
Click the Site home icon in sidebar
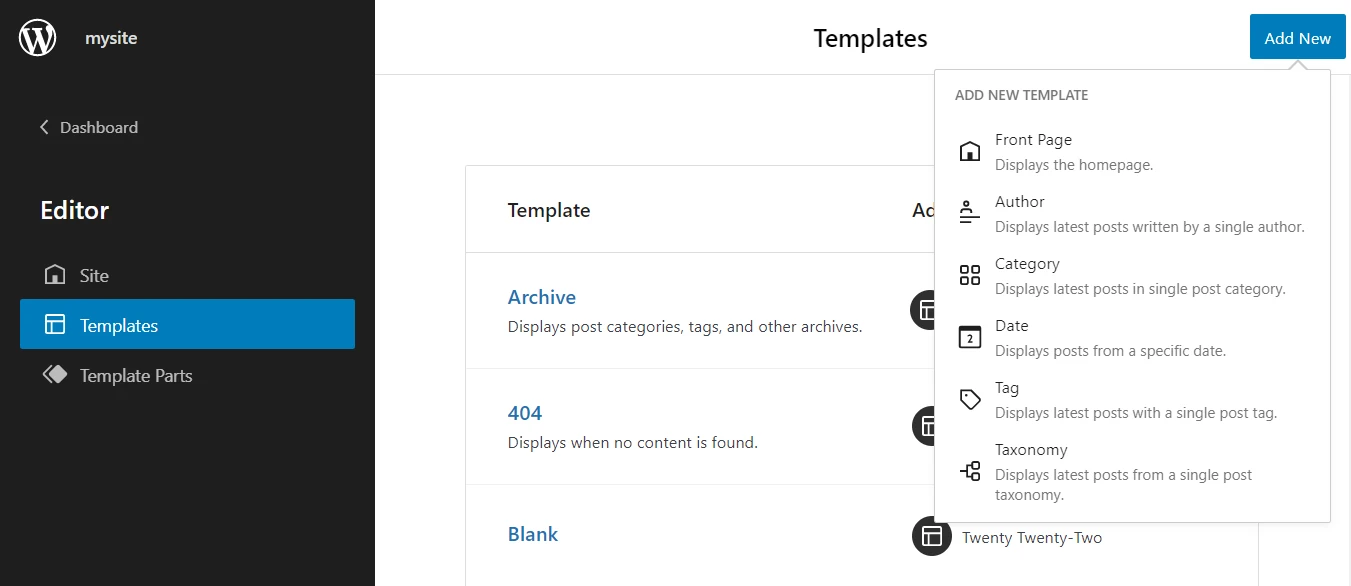[x=55, y=275]
